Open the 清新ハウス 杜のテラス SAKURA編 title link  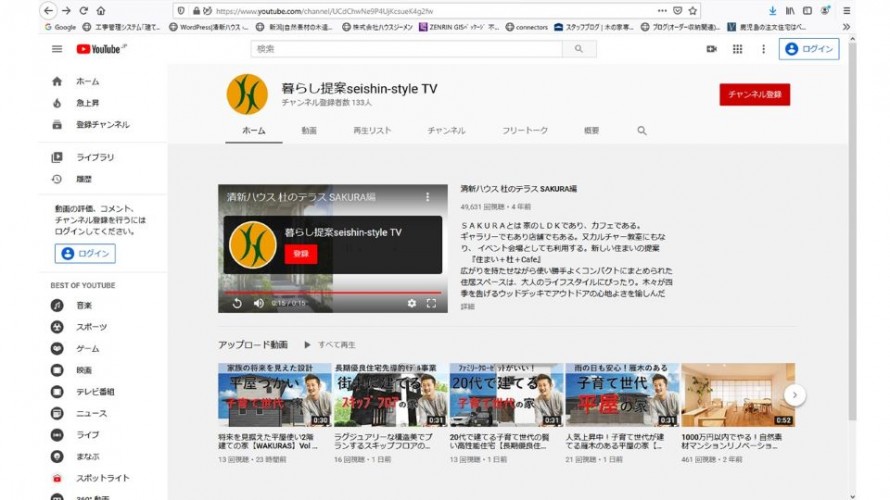pos(518,189)
